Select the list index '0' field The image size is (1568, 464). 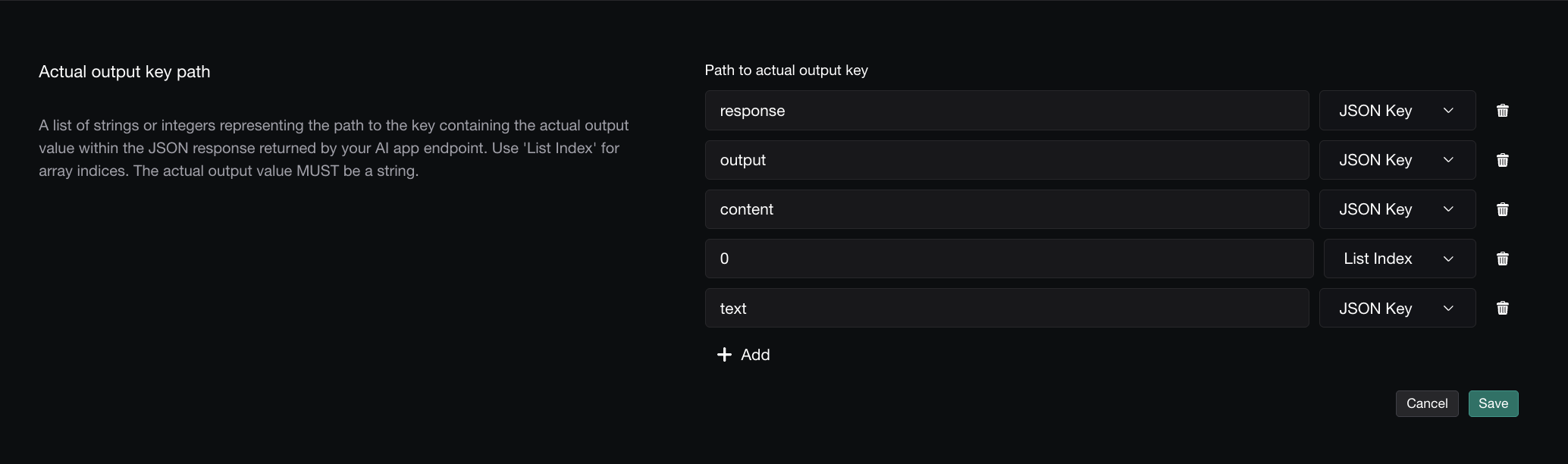point(1008,259)
